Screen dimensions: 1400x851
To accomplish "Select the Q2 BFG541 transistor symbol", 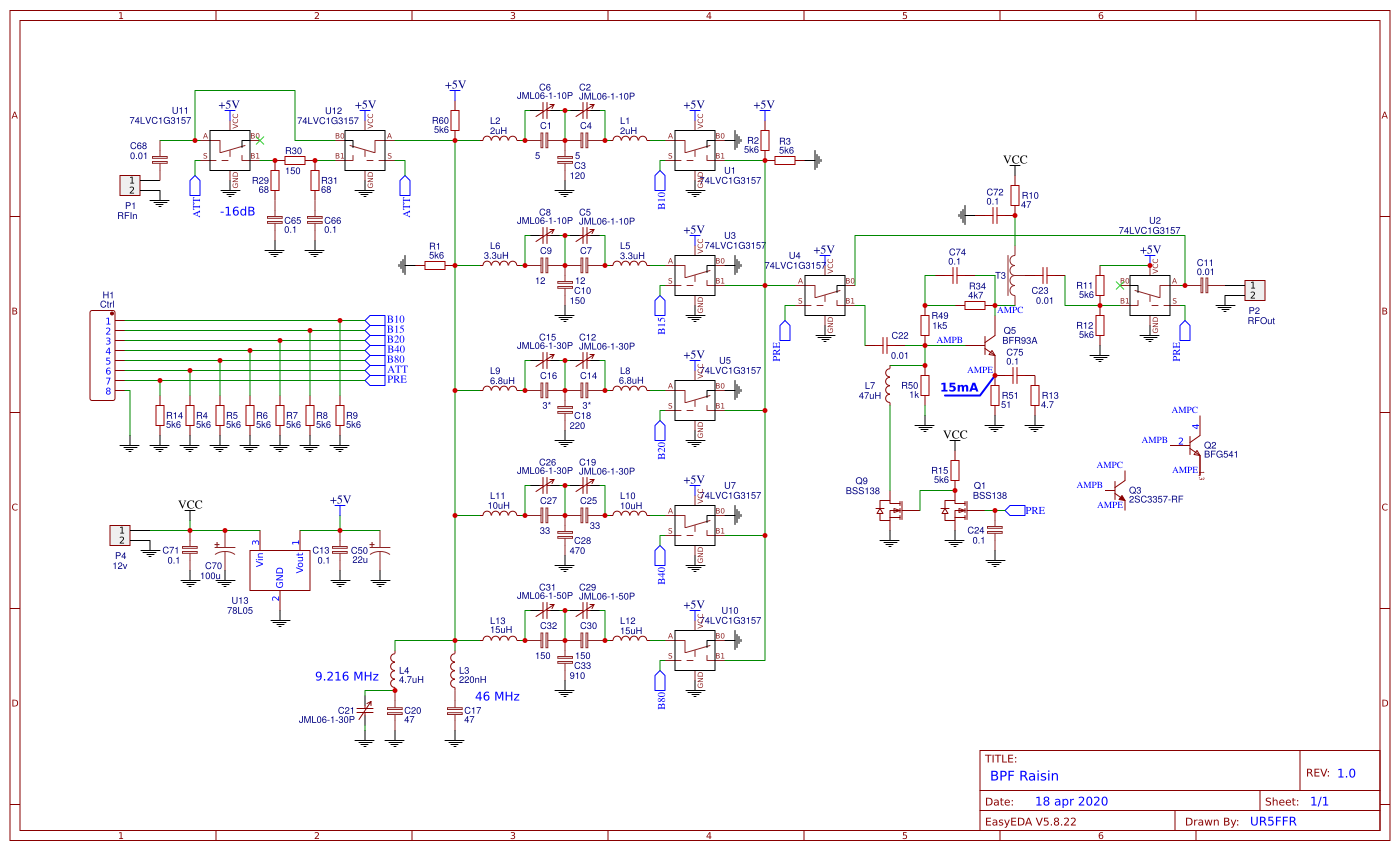I will click(x=1191, y=443).
